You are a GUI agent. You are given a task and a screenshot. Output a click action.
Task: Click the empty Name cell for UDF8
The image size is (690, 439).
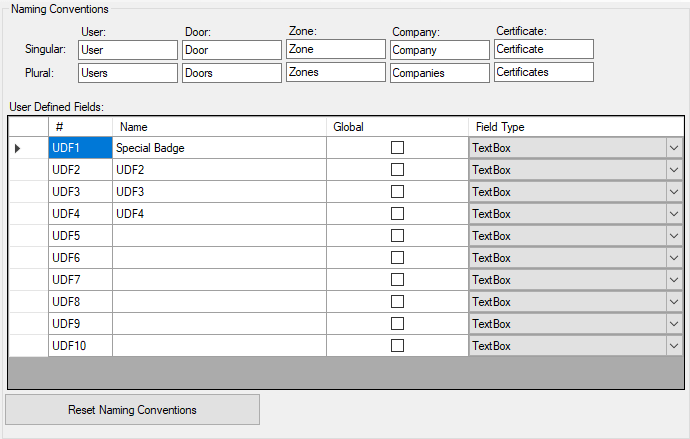pos(219,302)
